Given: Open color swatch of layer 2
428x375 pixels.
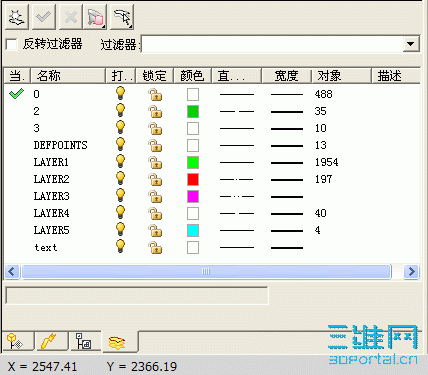Looking at the screenshot, I should point(193,111).
